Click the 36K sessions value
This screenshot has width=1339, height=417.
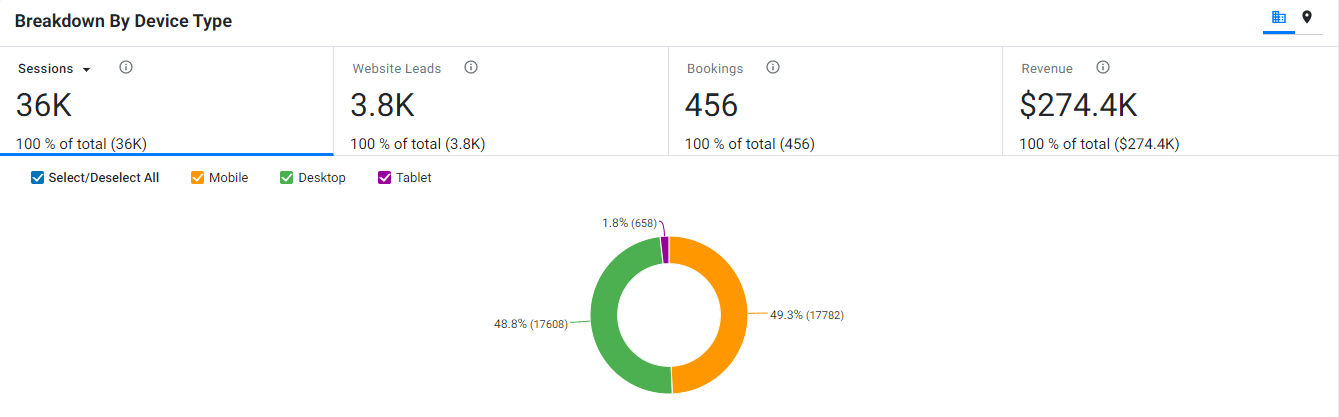coord(44,106)
